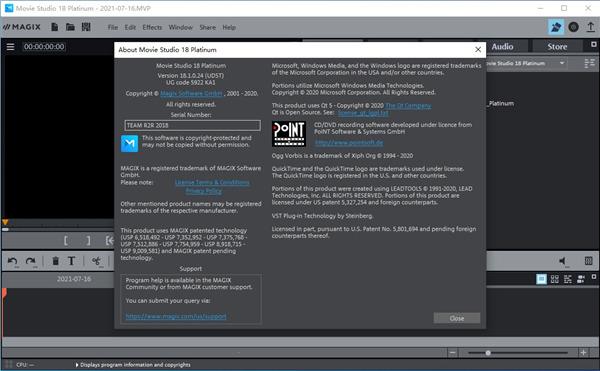Image resolution: width=600 pixels, height=371 pixels.
Task: Maximize the media pool panel
Action: [x=593, y=44]
